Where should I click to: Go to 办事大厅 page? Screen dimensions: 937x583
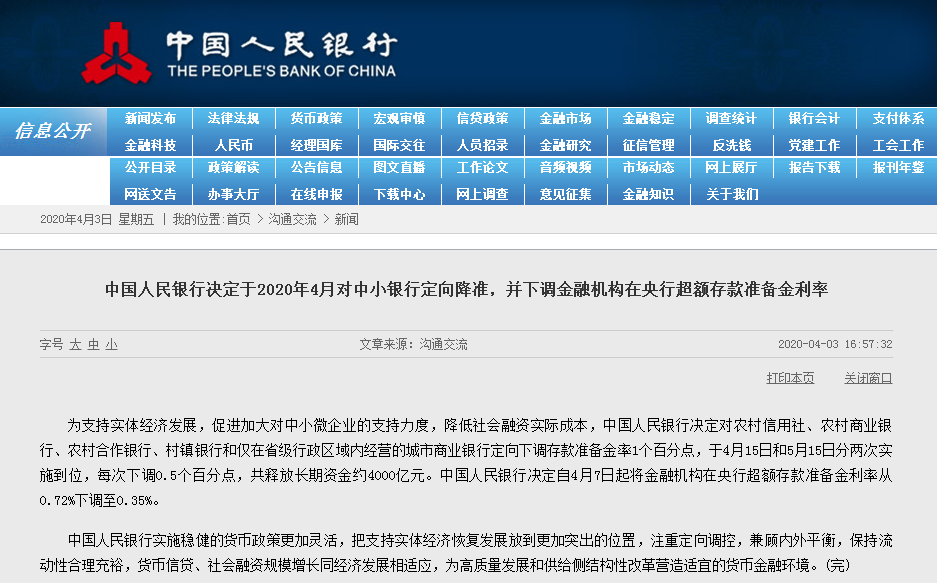pos(234,194)
